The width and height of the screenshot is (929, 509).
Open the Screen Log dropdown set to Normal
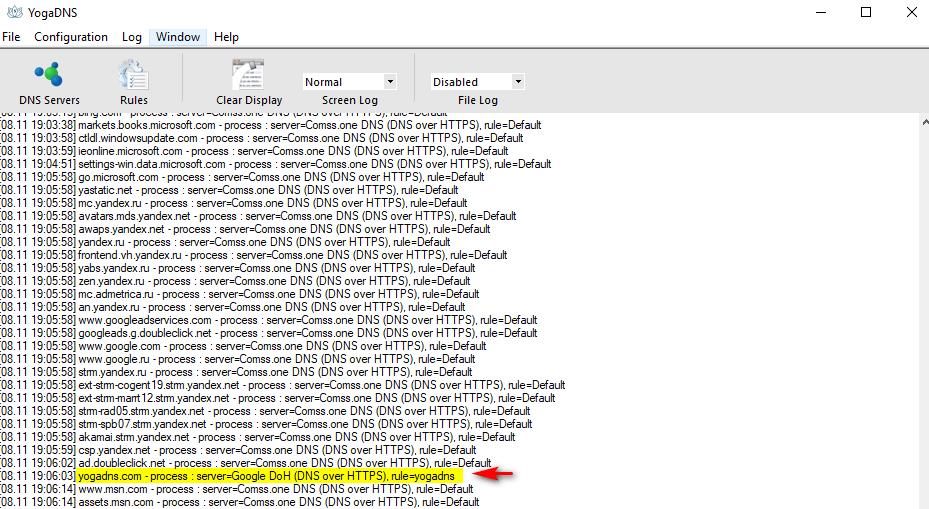click(349, 82)
